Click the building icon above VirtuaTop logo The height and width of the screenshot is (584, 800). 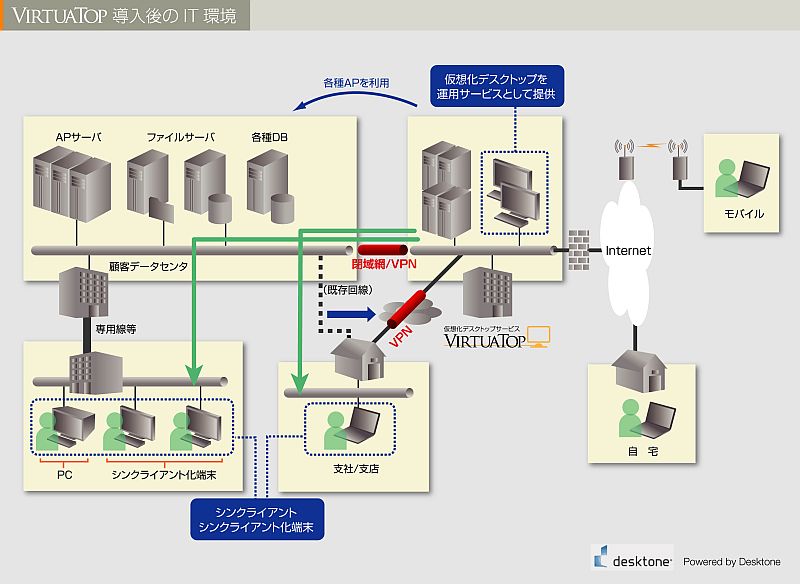click(x=487, y=292)
